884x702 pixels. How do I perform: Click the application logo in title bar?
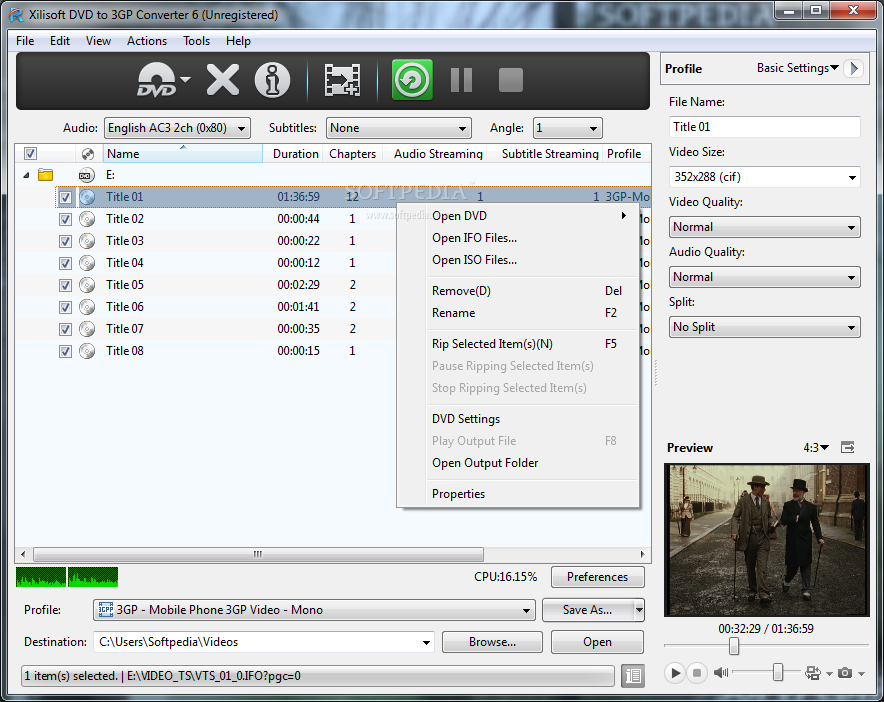pos(16,15)
